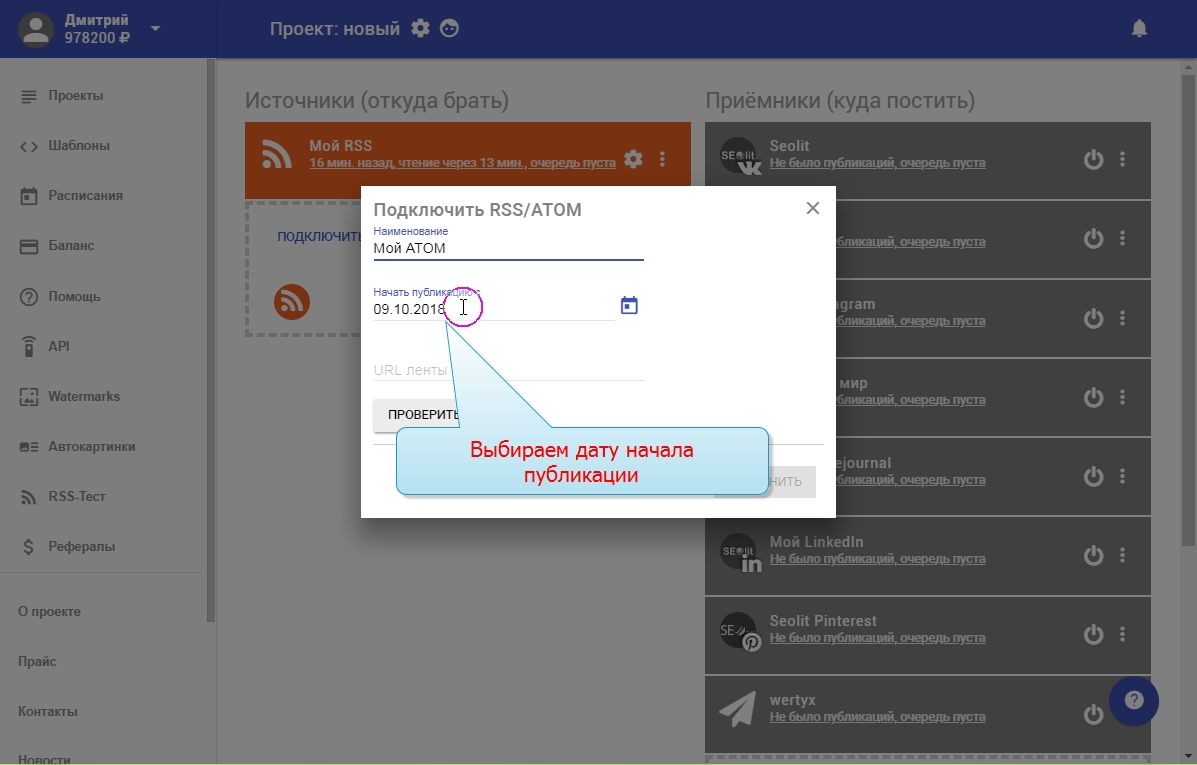Viewport: 1197px width, 765px height.
Task: Click the URL ленты input field
Action: click(508, 370)
